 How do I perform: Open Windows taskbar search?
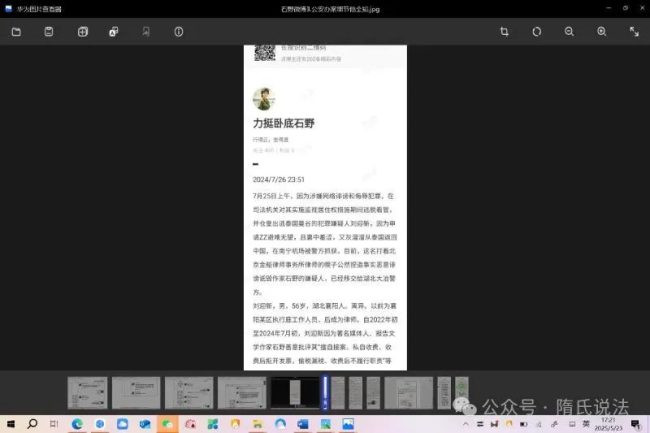tap(32, 424)
